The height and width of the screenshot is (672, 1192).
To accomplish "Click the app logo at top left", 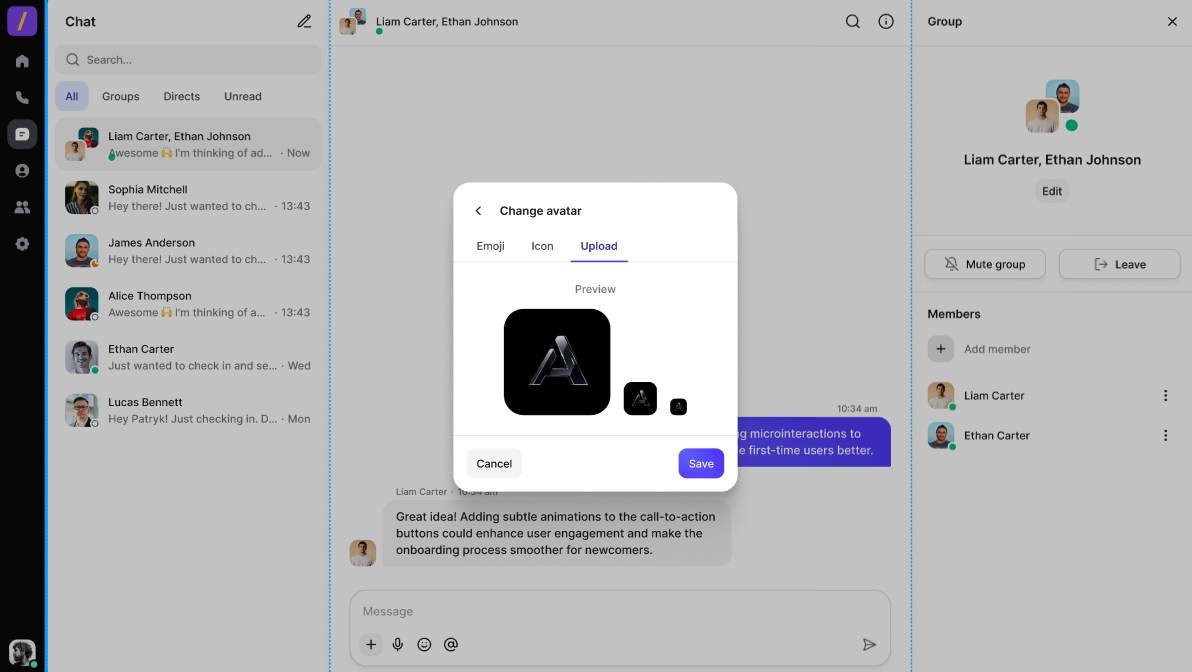I will point(22,21).
